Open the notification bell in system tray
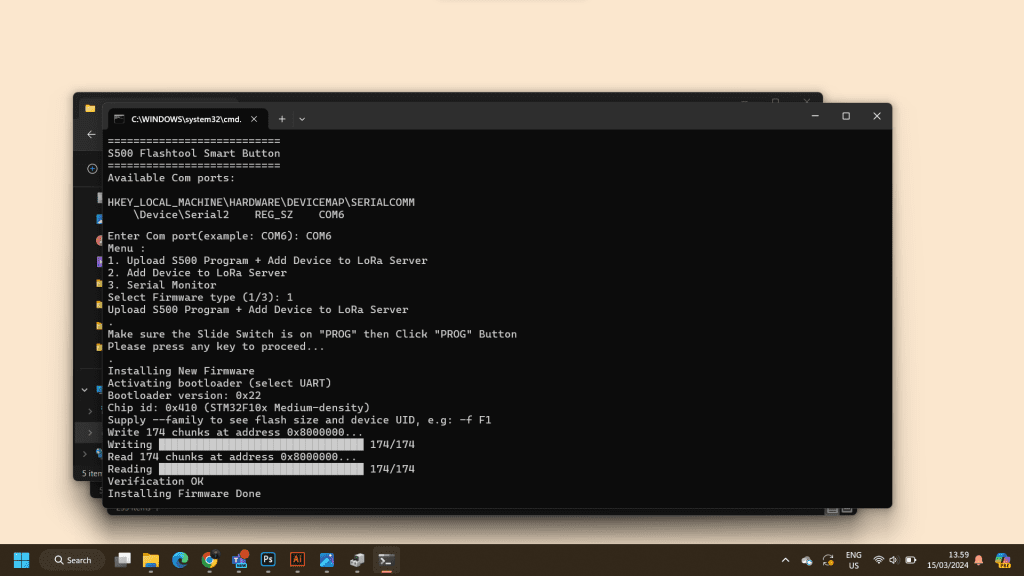1024x576 pixels. (979, 560)
